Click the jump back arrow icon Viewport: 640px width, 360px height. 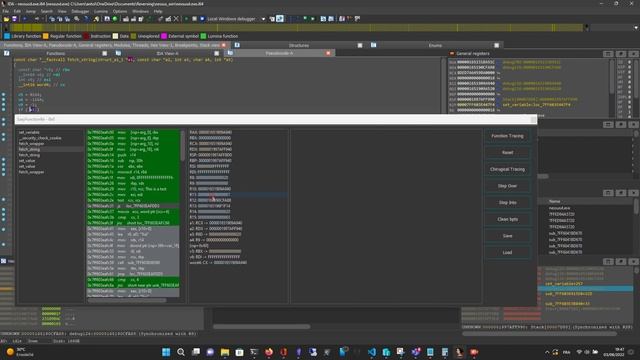25,19
